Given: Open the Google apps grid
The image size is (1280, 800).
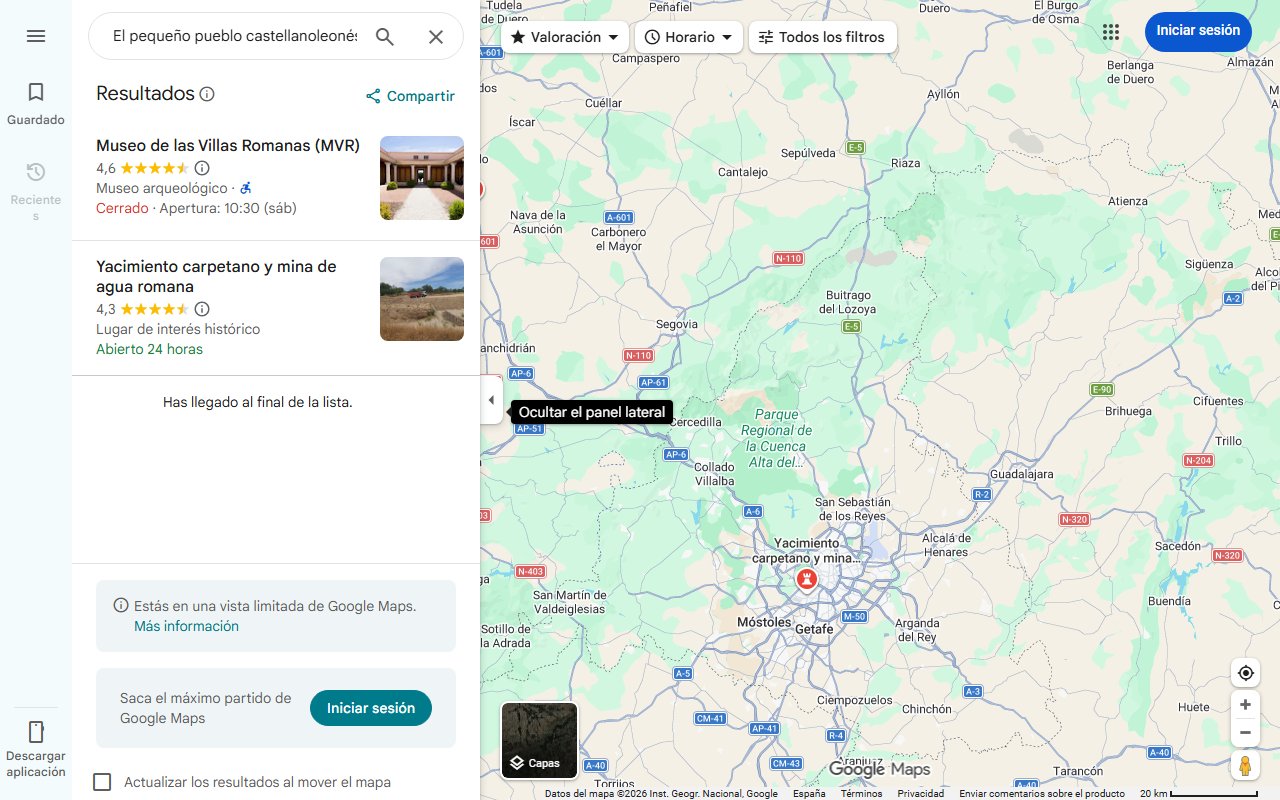Looking at the screenshot, I should coord(1110,31).
